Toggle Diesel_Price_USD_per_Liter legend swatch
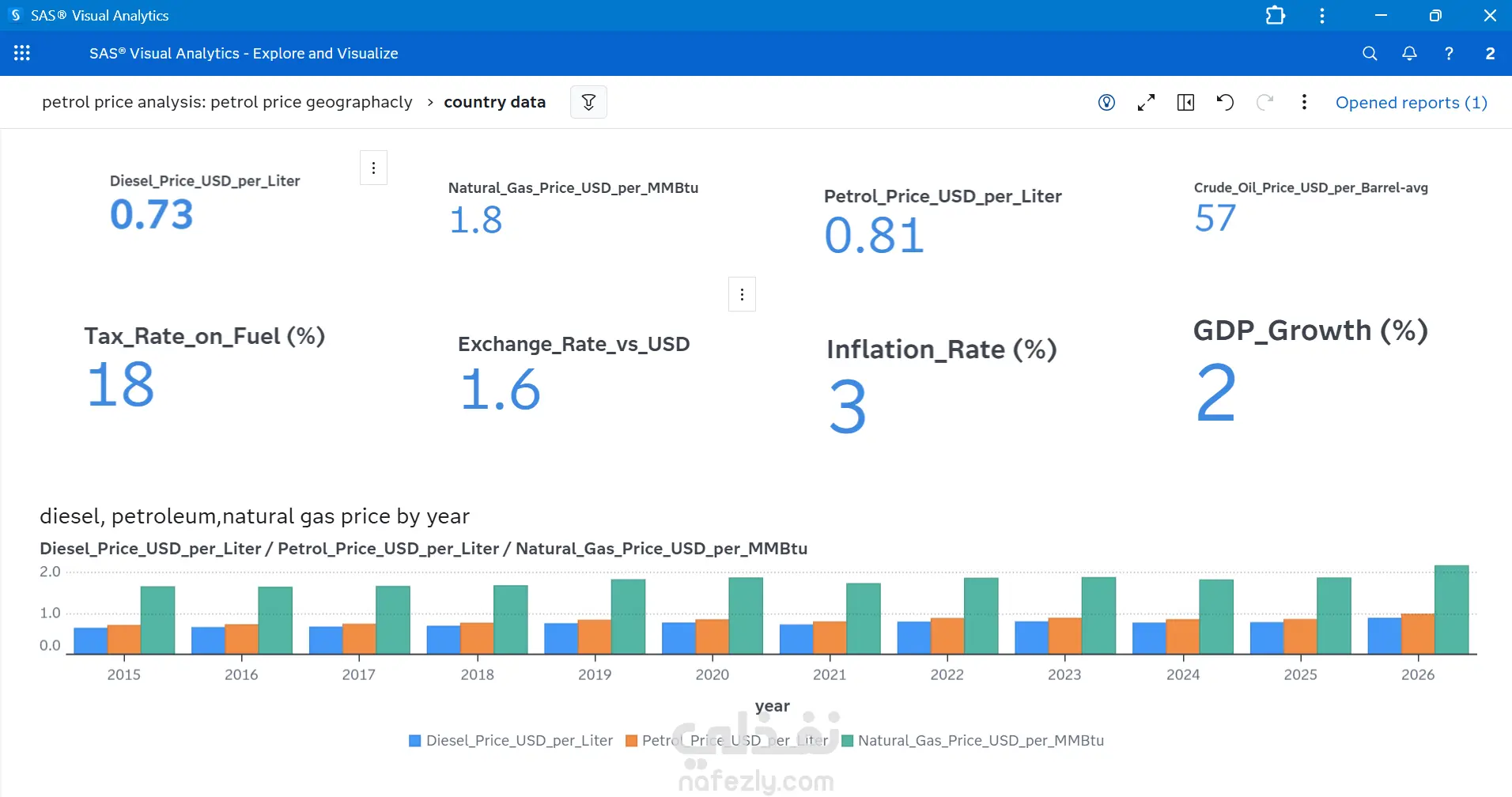 click(x=414, y=741)
